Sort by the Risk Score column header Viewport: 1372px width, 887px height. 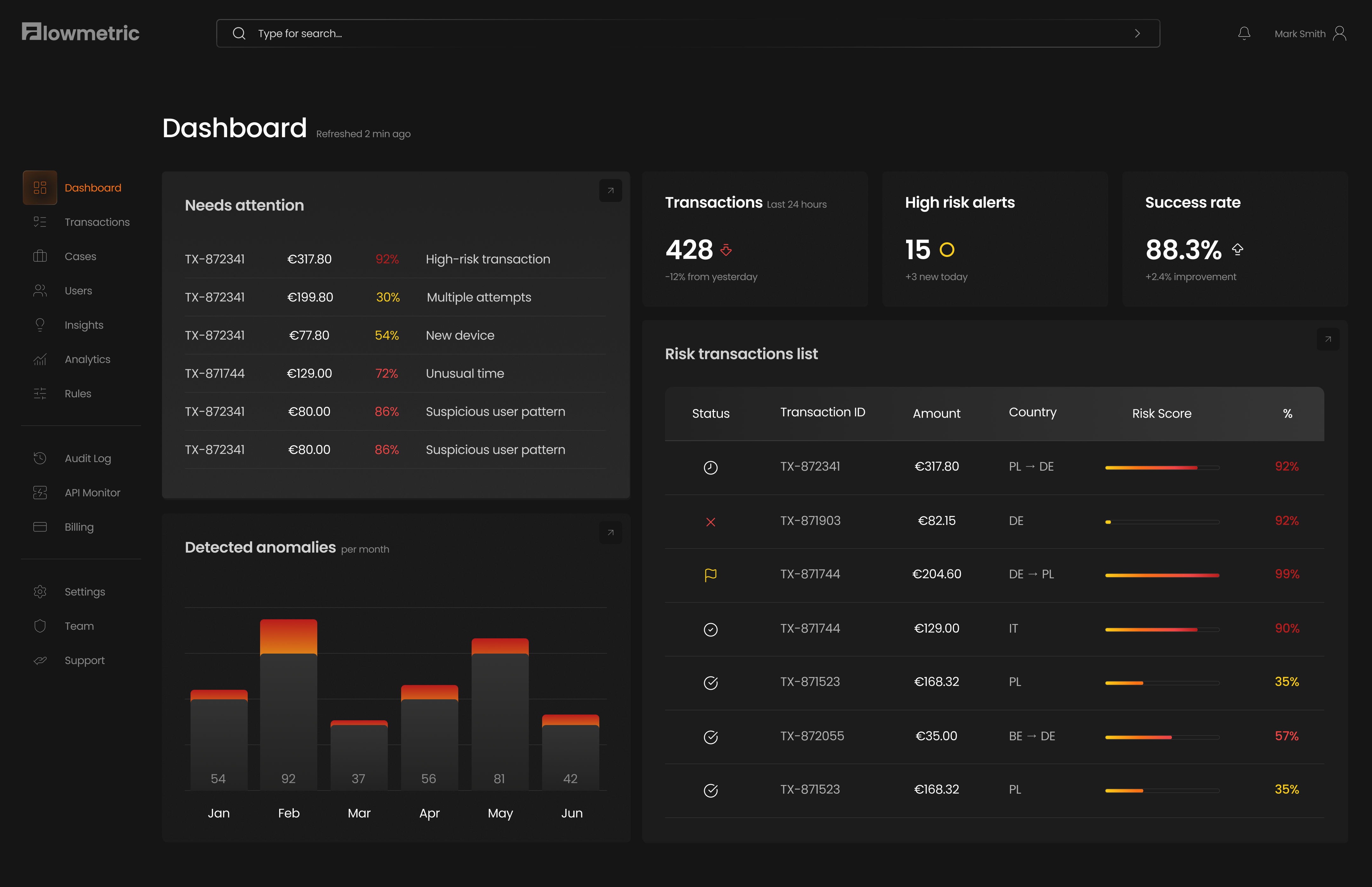point(1161,413)
